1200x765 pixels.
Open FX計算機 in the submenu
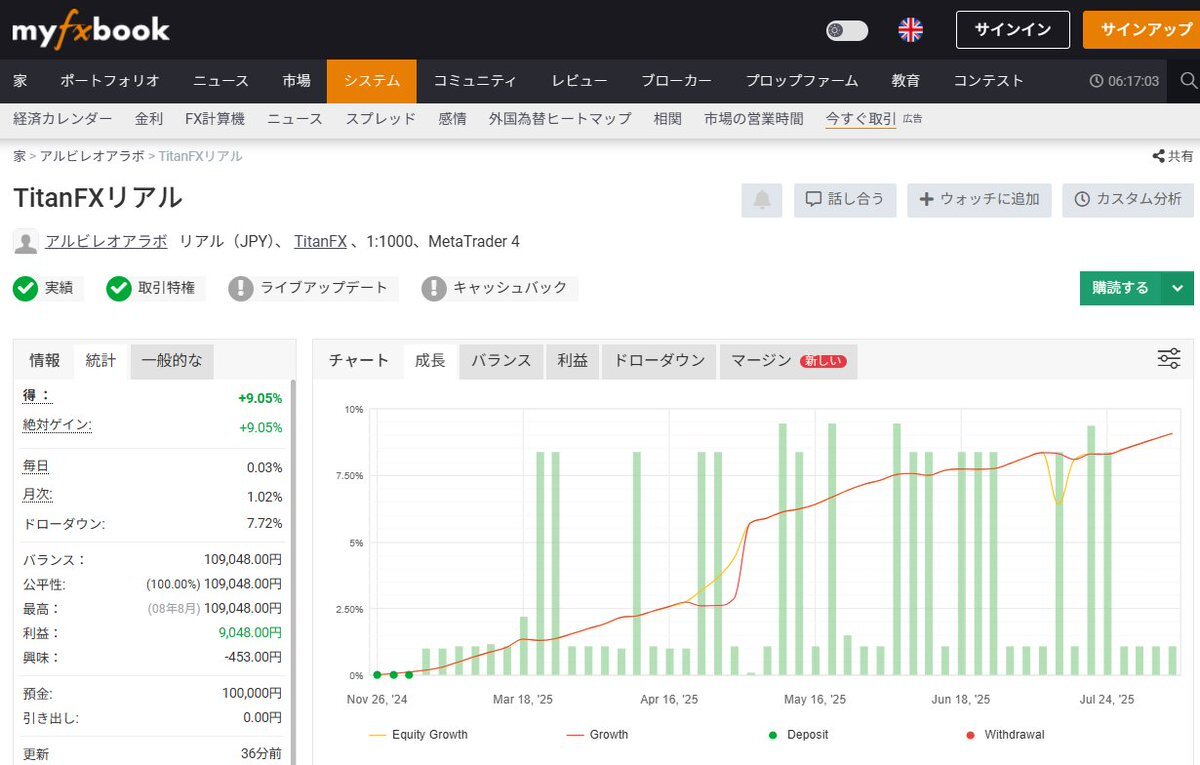[x=215, y=119]
